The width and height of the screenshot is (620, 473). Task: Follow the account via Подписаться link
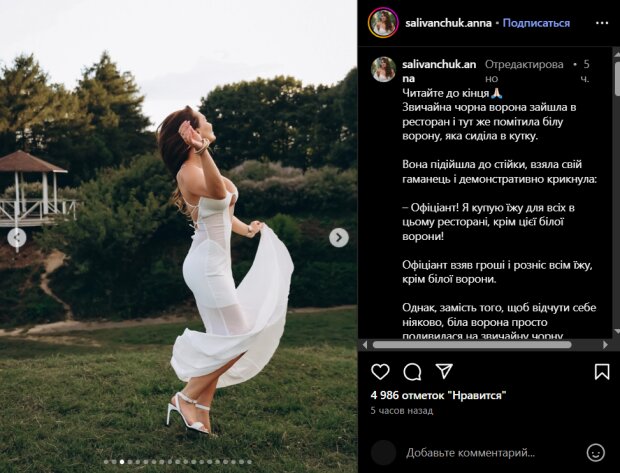tap(536, 23)
